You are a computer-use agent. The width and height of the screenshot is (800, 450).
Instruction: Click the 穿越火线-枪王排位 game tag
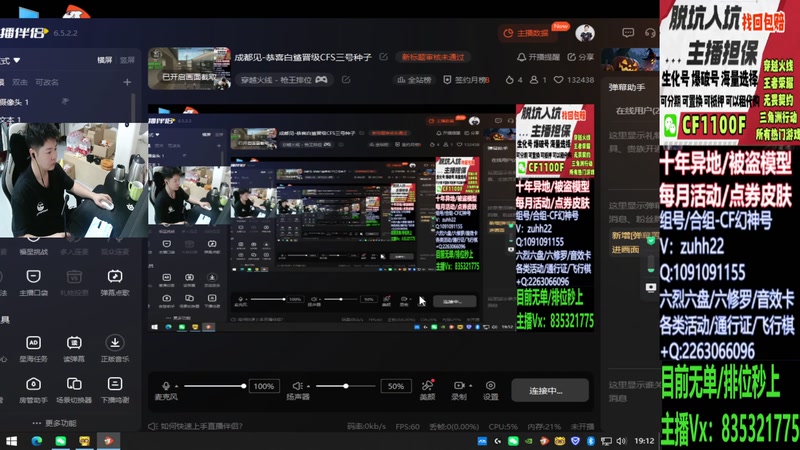click(284, 80)
